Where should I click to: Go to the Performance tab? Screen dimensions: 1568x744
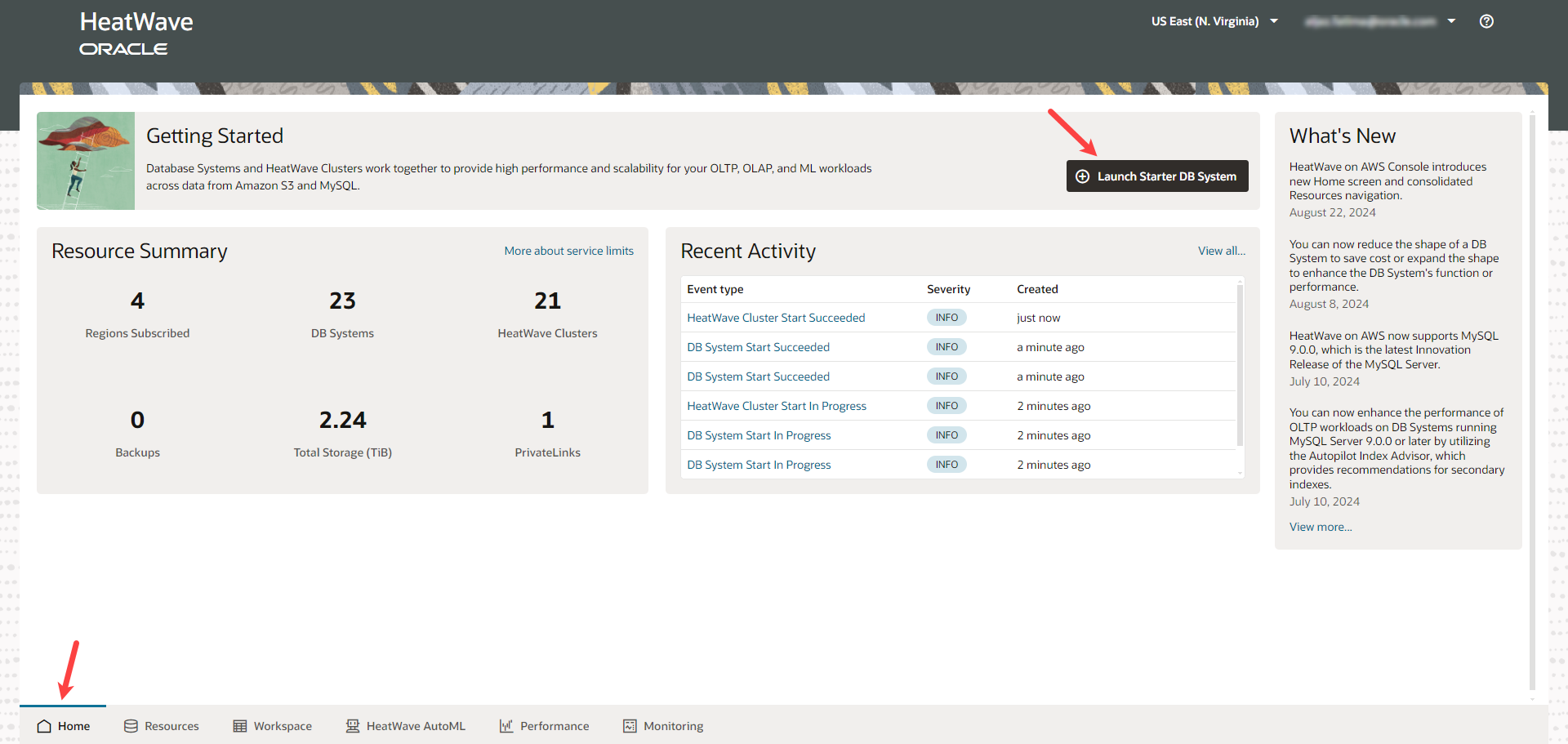(x=544, y=725)
